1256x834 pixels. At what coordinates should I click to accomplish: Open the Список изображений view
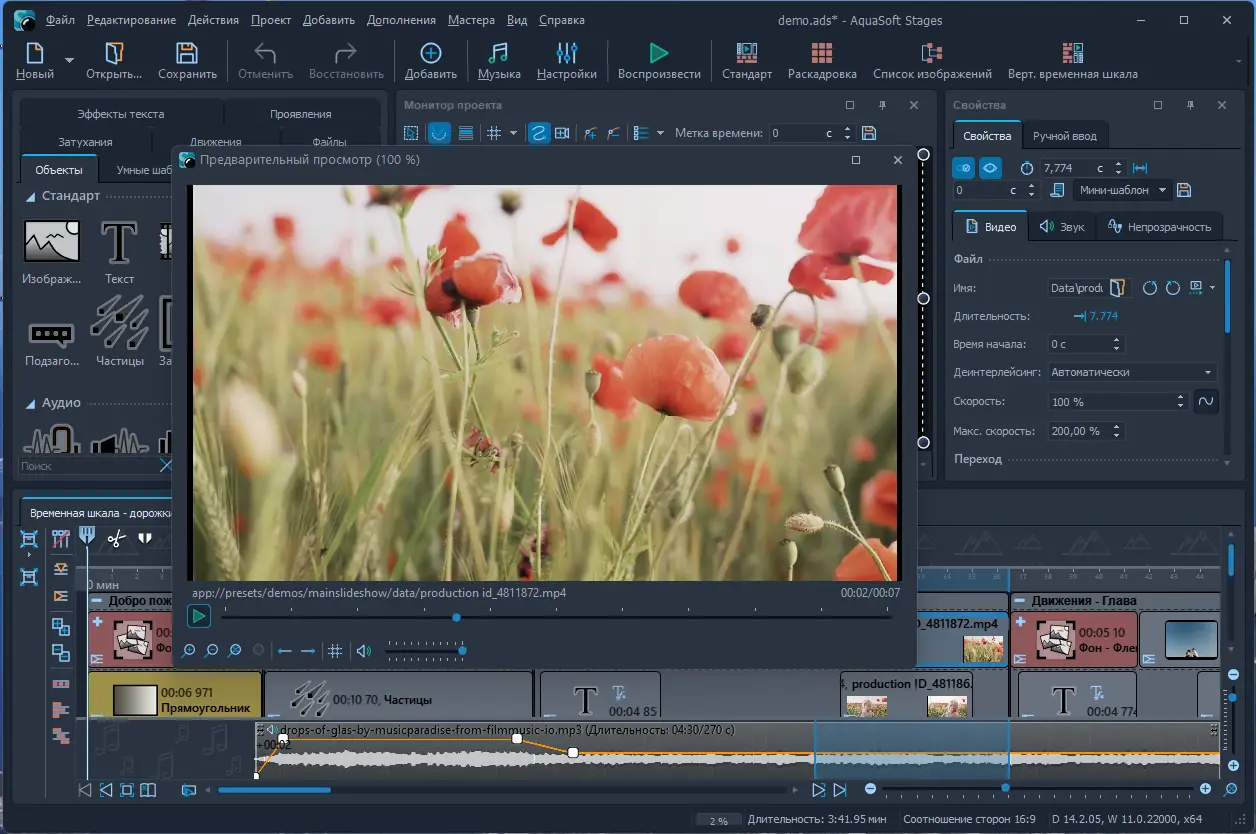click(x=931, y=60)
